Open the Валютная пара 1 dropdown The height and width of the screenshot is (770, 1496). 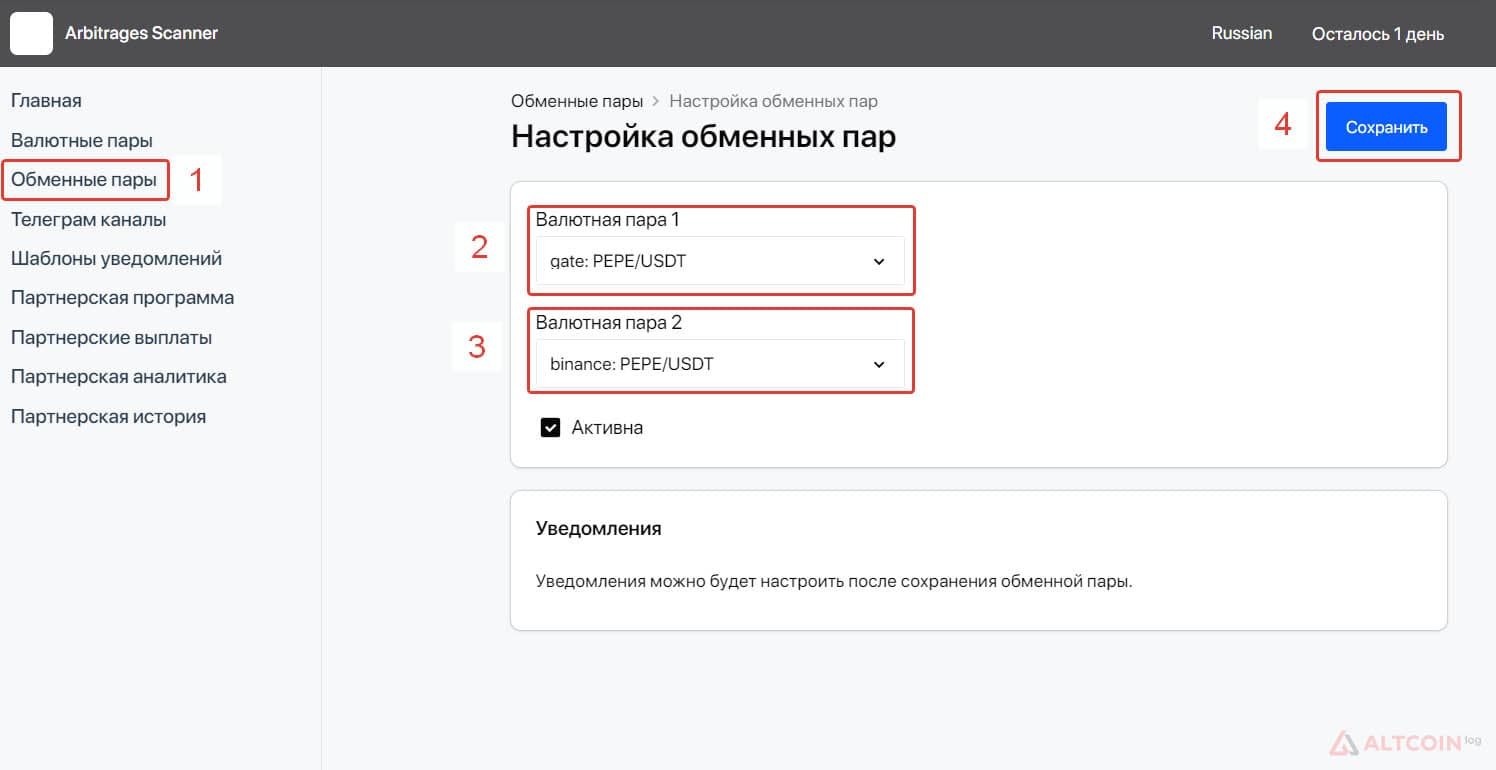click(720, 262)
